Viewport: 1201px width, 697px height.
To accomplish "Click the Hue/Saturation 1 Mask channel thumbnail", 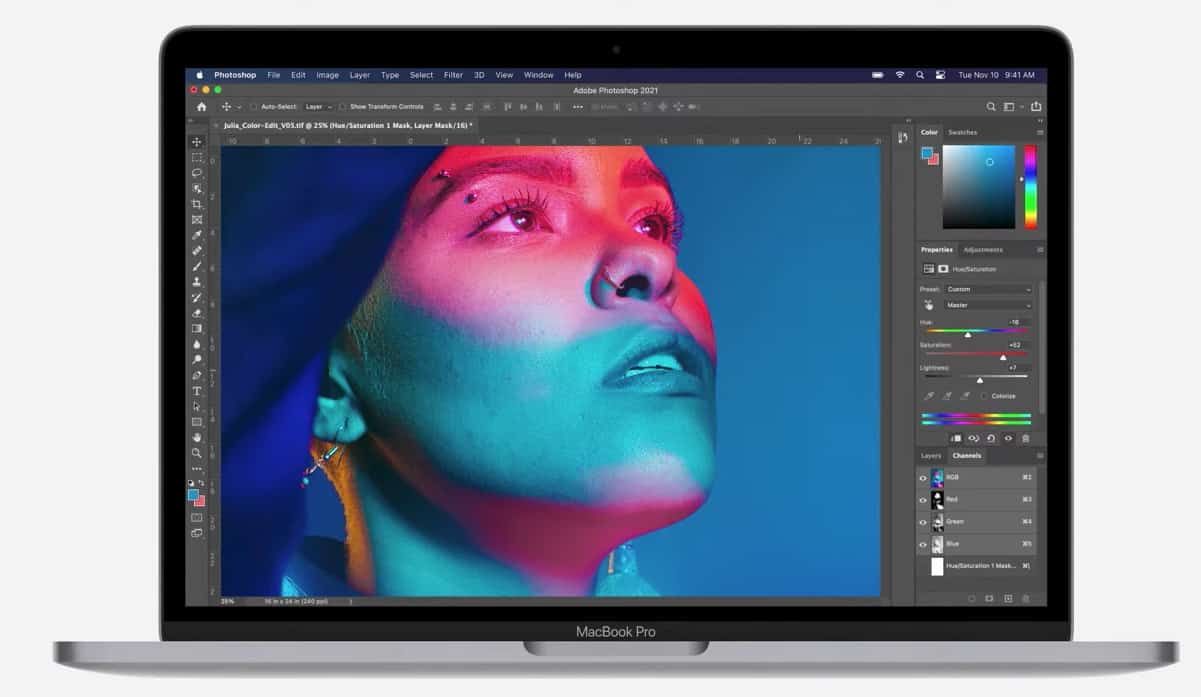I will (x=937, y=566).
